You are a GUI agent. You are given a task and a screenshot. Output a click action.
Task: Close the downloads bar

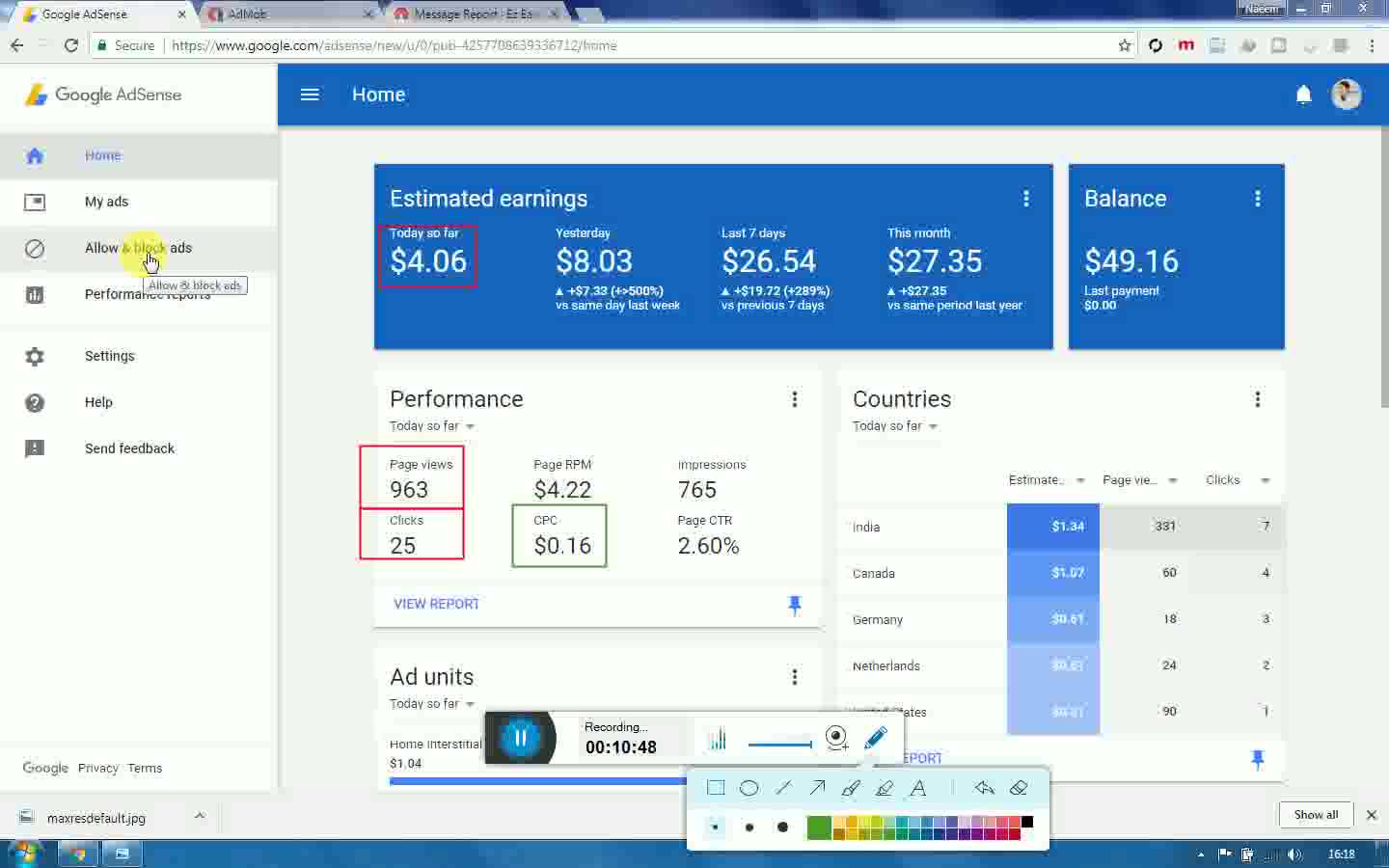[1372, 815]
